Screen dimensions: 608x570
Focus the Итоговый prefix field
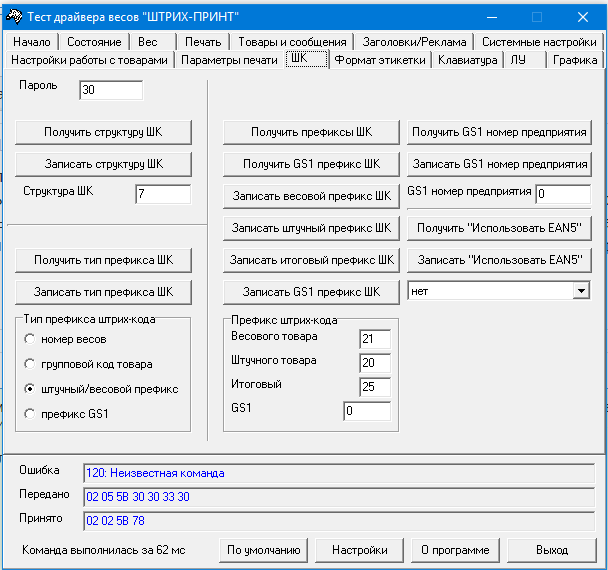(x=375, y=387)
